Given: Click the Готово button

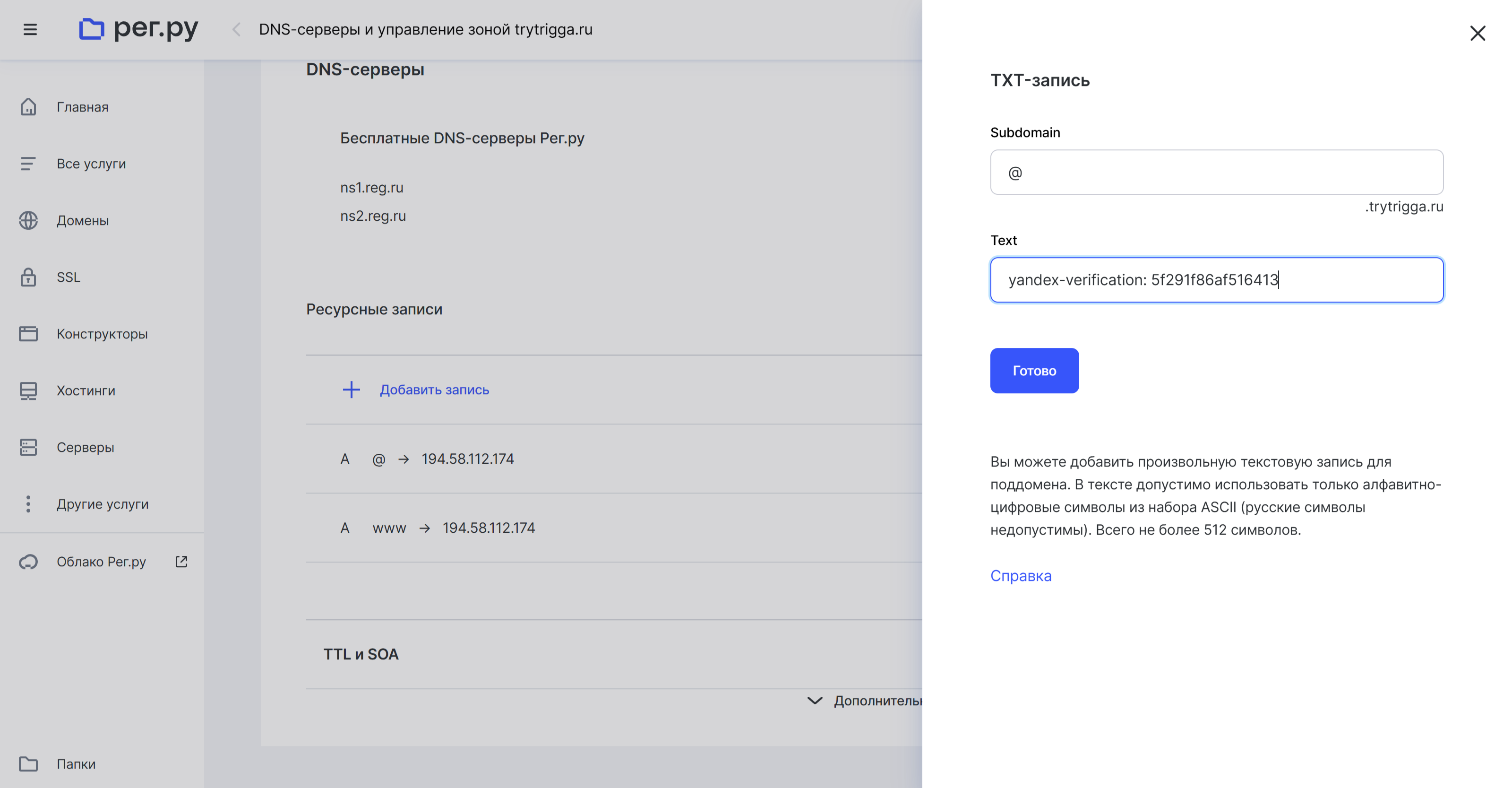Looking at the screenshot, I should 1034,371.
